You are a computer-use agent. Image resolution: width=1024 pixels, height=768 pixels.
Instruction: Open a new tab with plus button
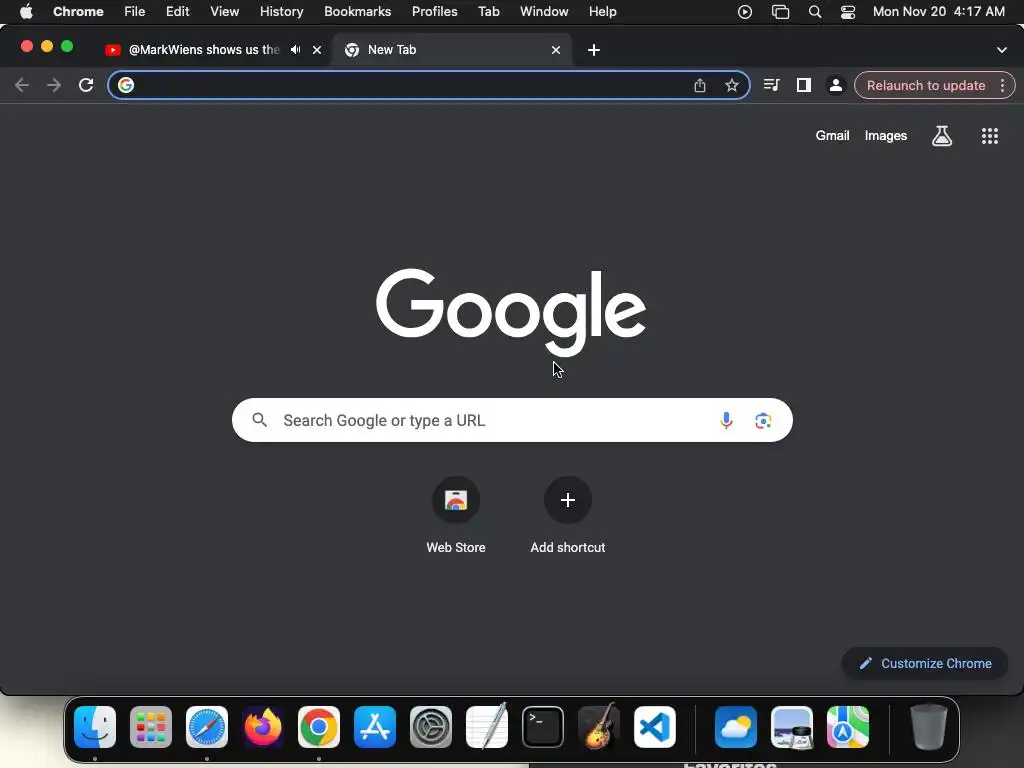coord(594,50)
